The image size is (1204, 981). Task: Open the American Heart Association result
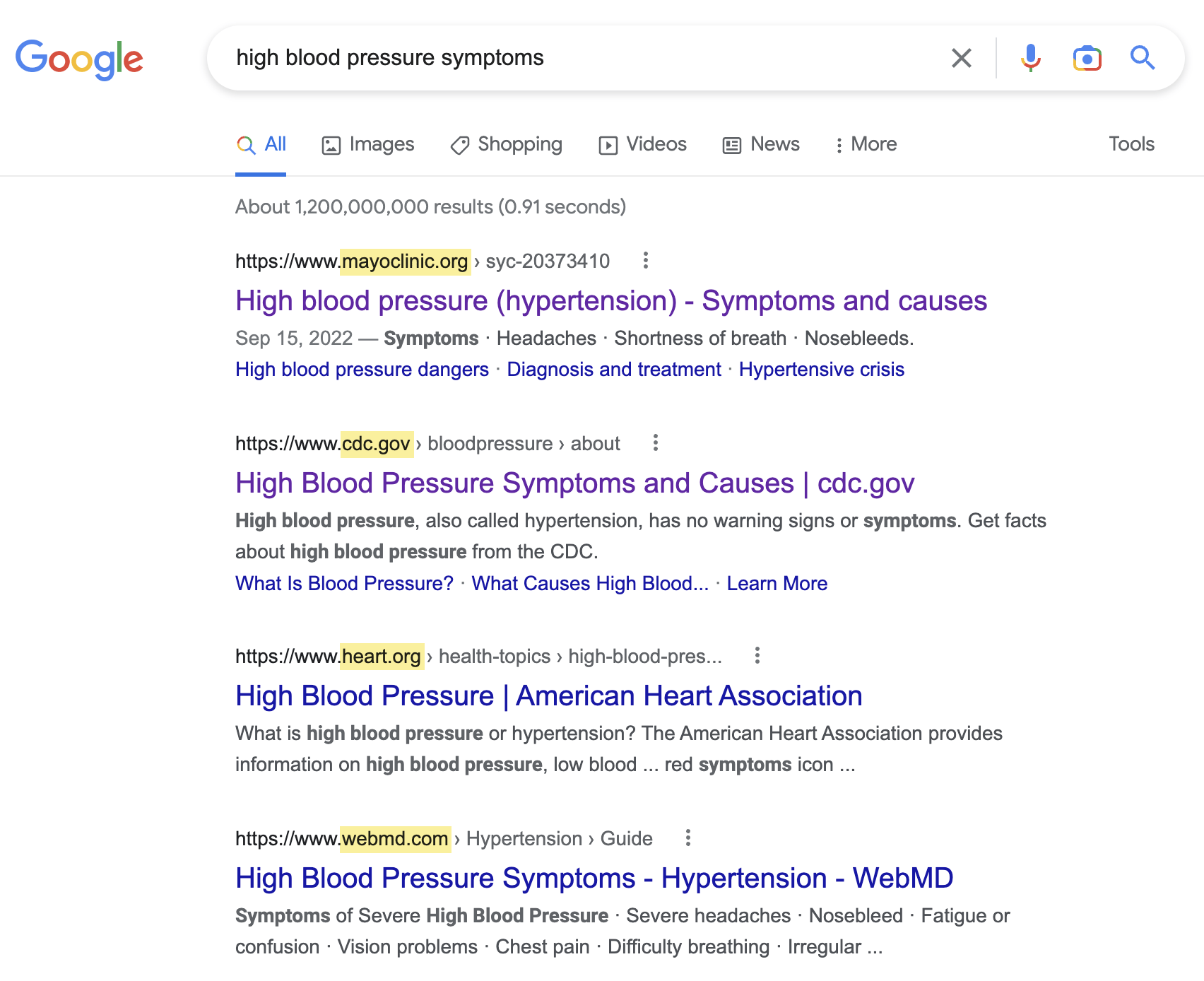(548, 695)
